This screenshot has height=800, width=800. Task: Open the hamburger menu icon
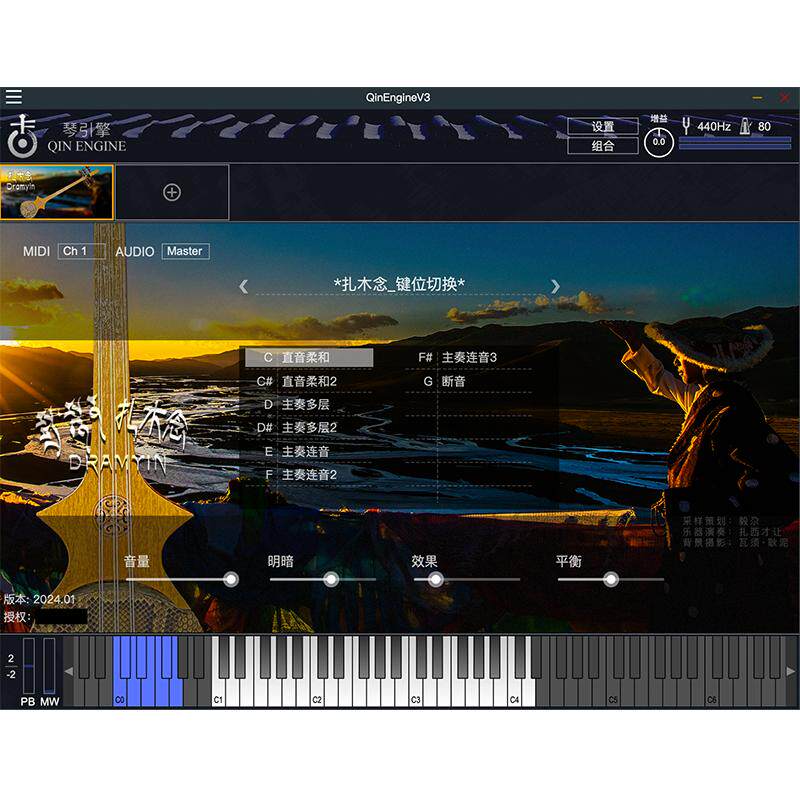coord(14,97)
